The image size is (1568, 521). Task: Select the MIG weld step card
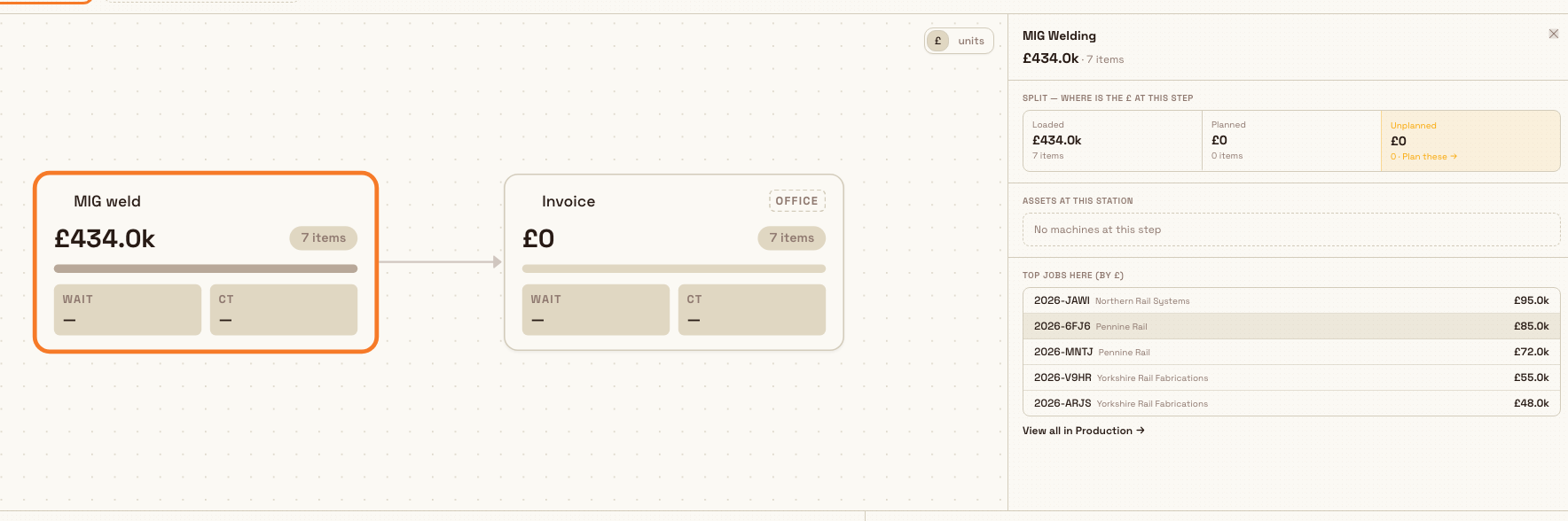[206, 262]
